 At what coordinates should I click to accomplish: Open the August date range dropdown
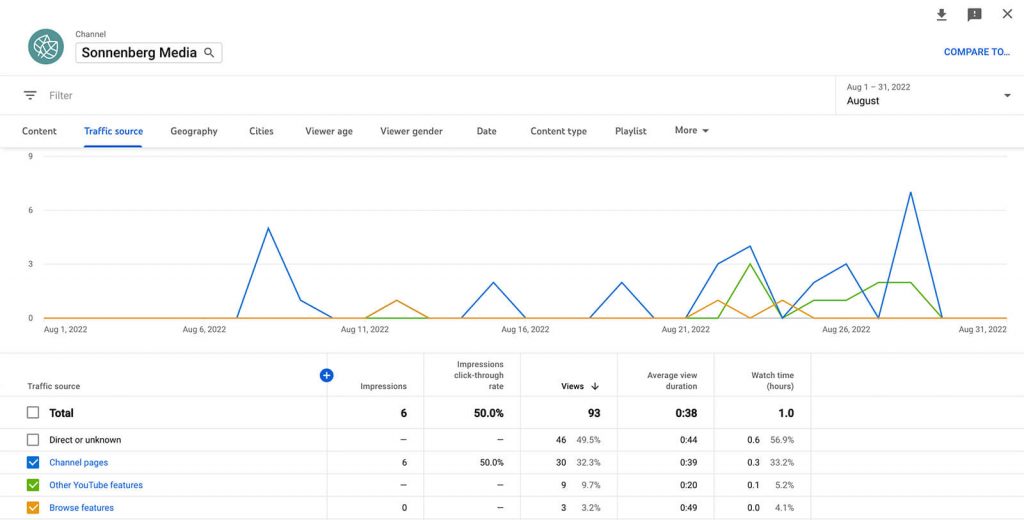[929, 95]
